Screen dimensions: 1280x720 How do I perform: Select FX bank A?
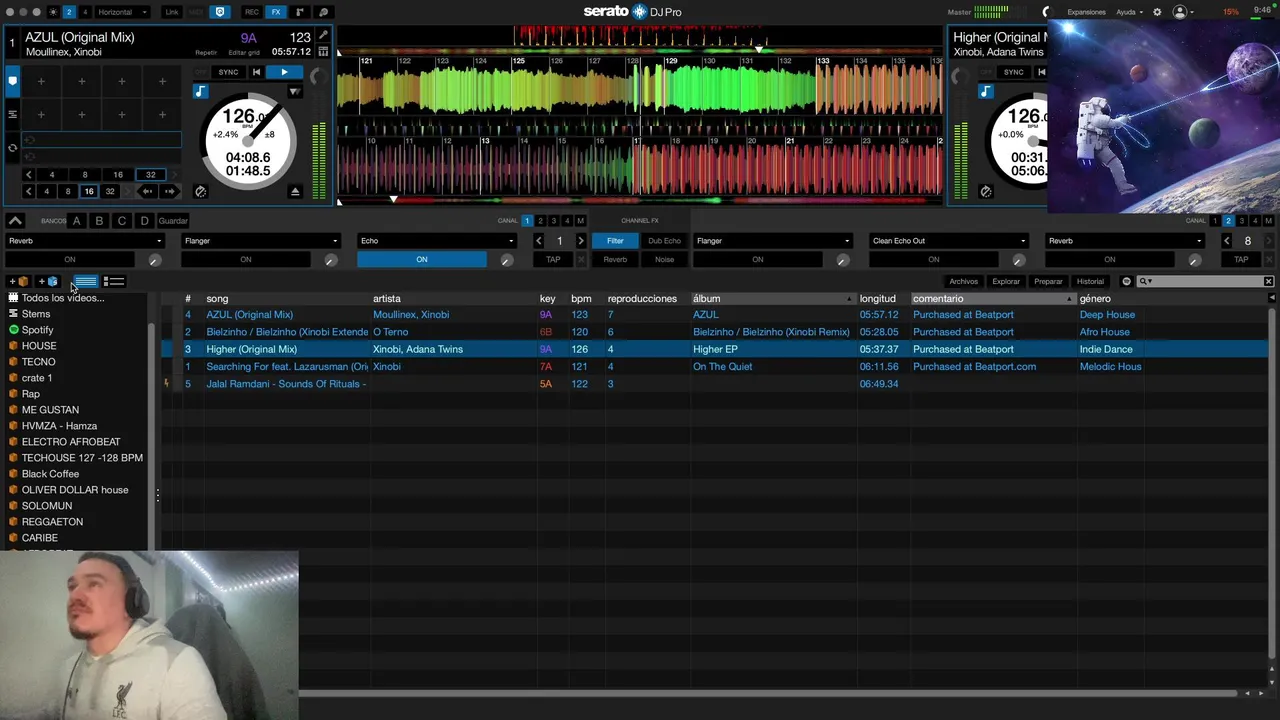[x=76, y=221]
